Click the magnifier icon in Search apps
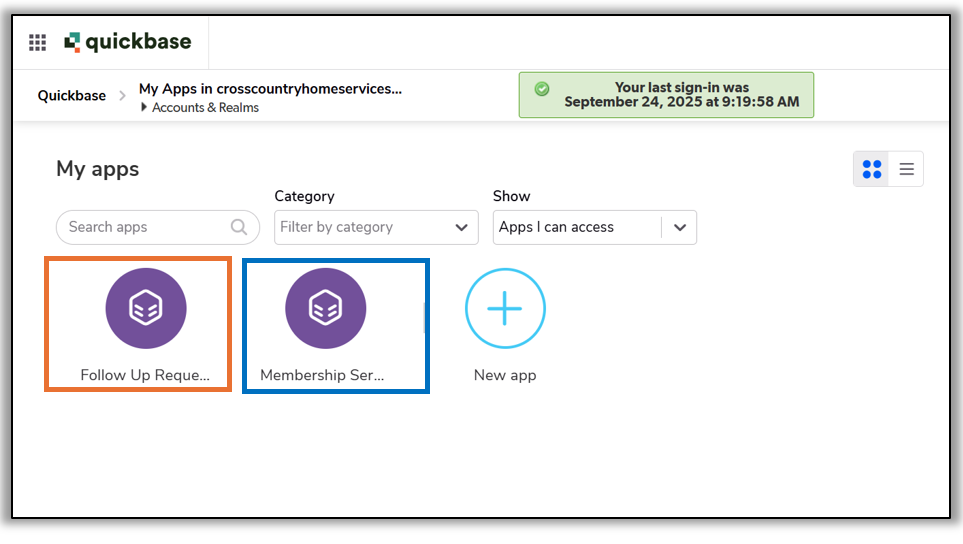 pyautogui.click(x=239, y=227)
